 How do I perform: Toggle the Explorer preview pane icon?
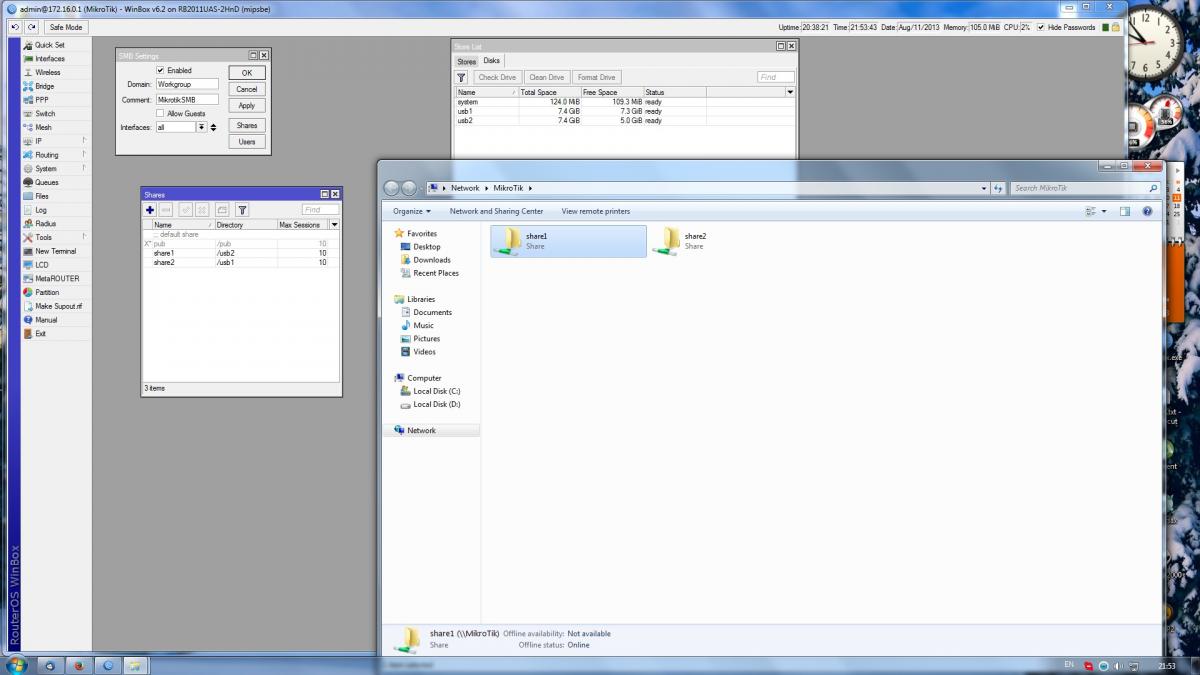tap(1125, 212)
